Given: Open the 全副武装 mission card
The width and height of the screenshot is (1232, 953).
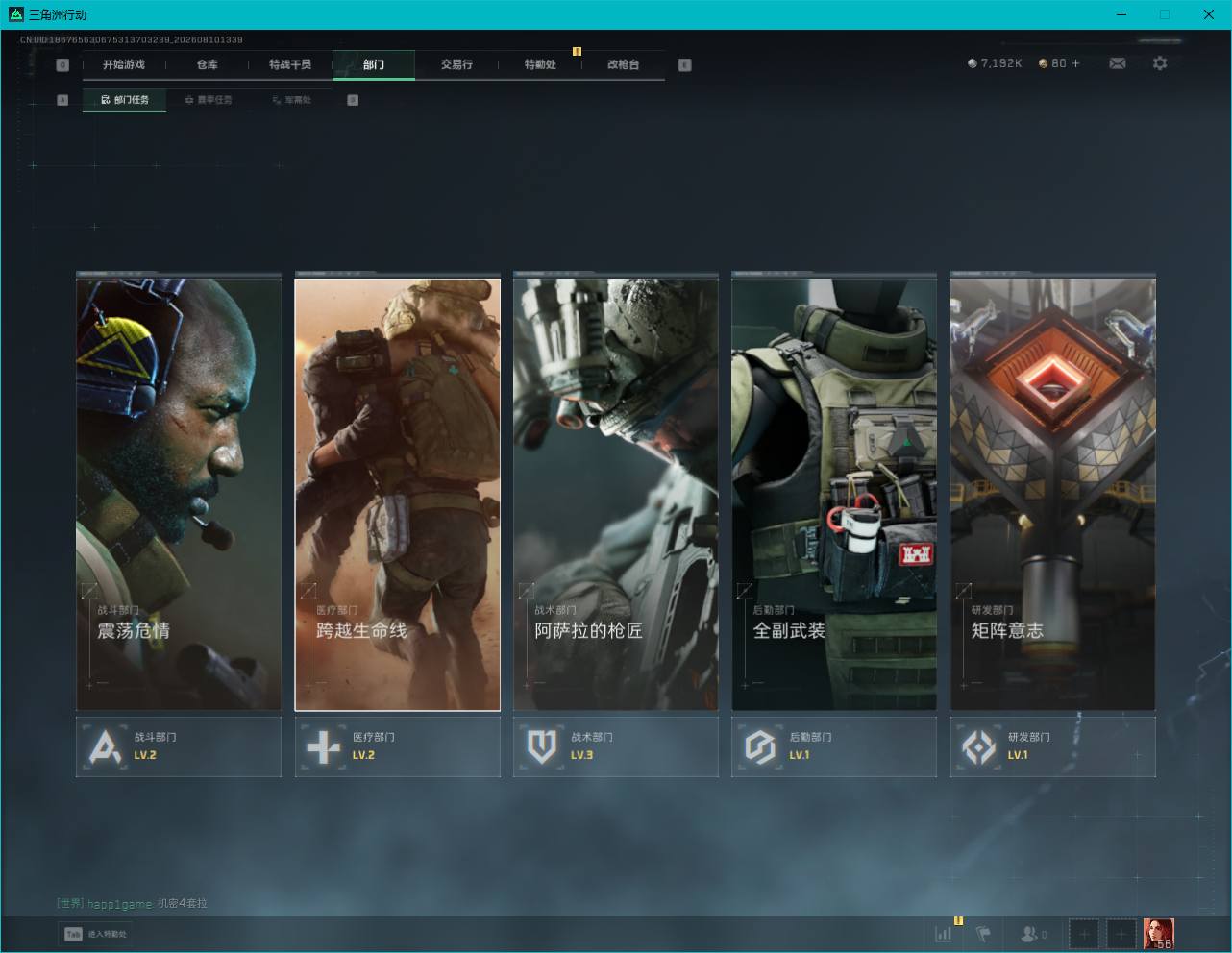Looking at the screenshot, I should pyautogui.click(x=834, y=494).
